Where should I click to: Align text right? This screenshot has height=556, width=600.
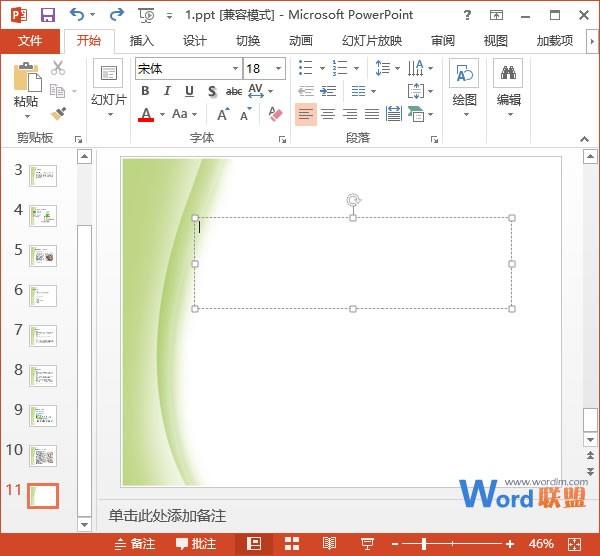pyautogui.click(x=350, y=114)
